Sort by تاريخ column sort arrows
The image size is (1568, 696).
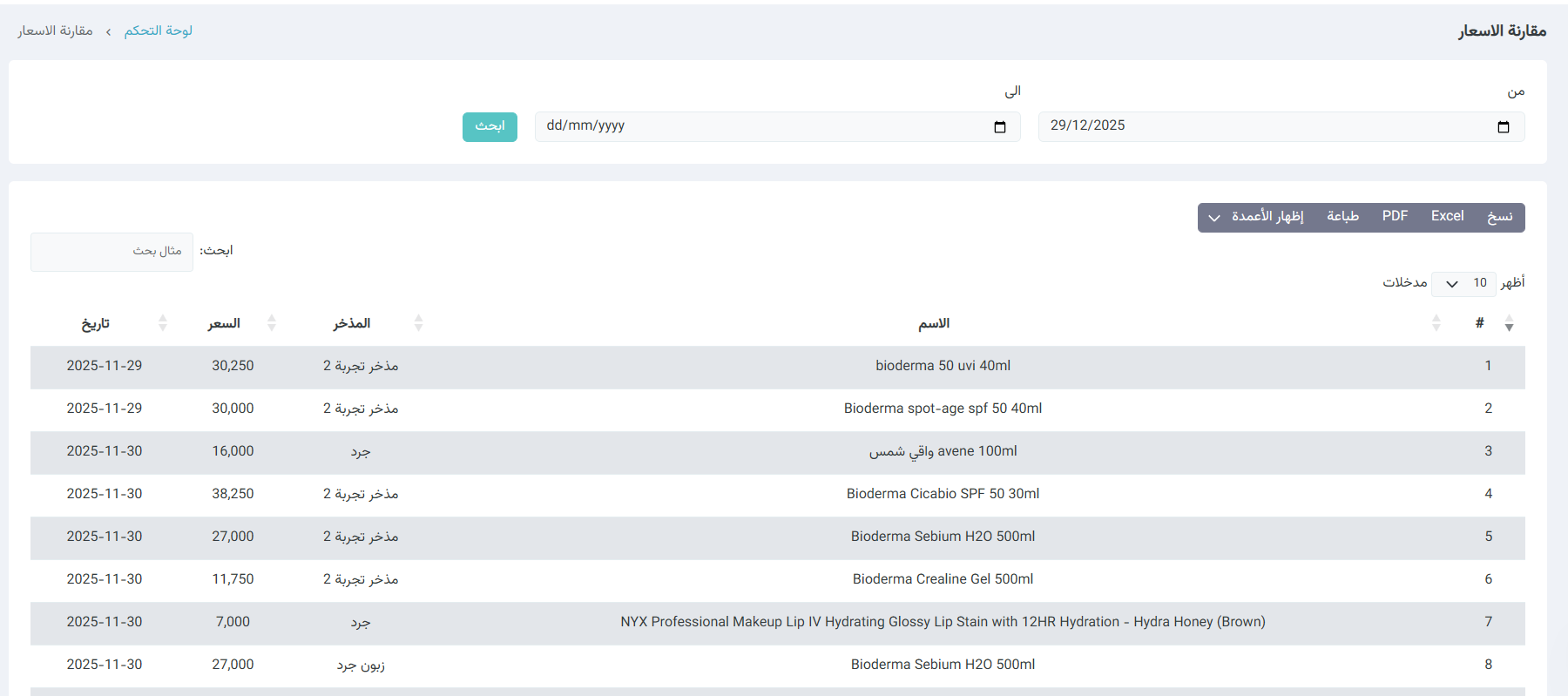(162, 324)
